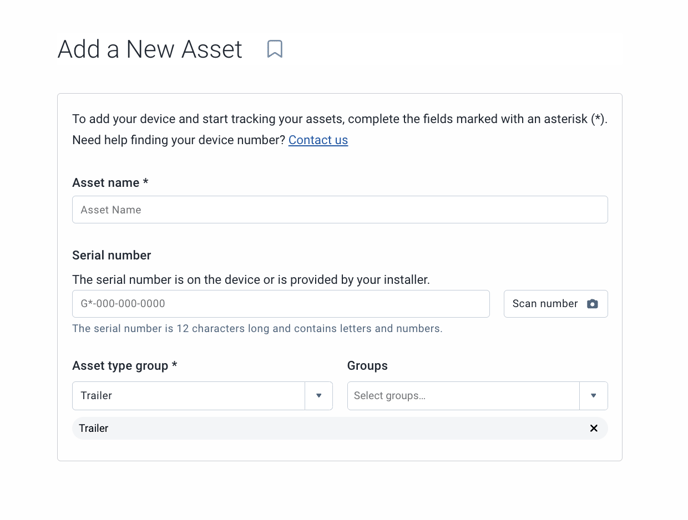Click the Add a New Asset title
Viewport: 688px width, 520px height.
tap(150, 49)
